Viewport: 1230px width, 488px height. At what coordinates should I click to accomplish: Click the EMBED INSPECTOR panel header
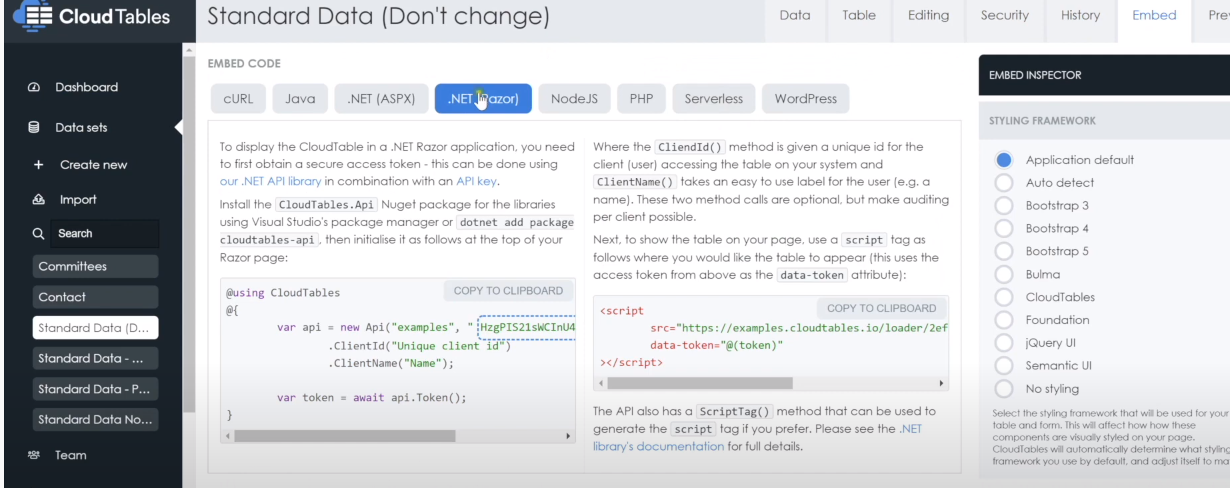1104,75
